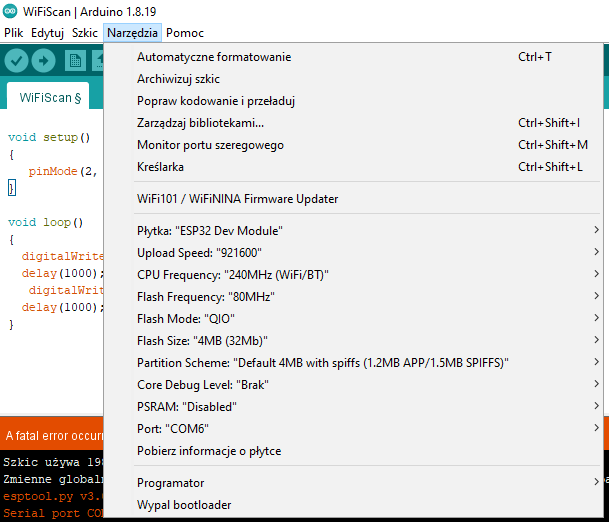The image size is (609, 522).
Task: Click the Upload arrow toolbar icon
Action: tap(44, 61)
